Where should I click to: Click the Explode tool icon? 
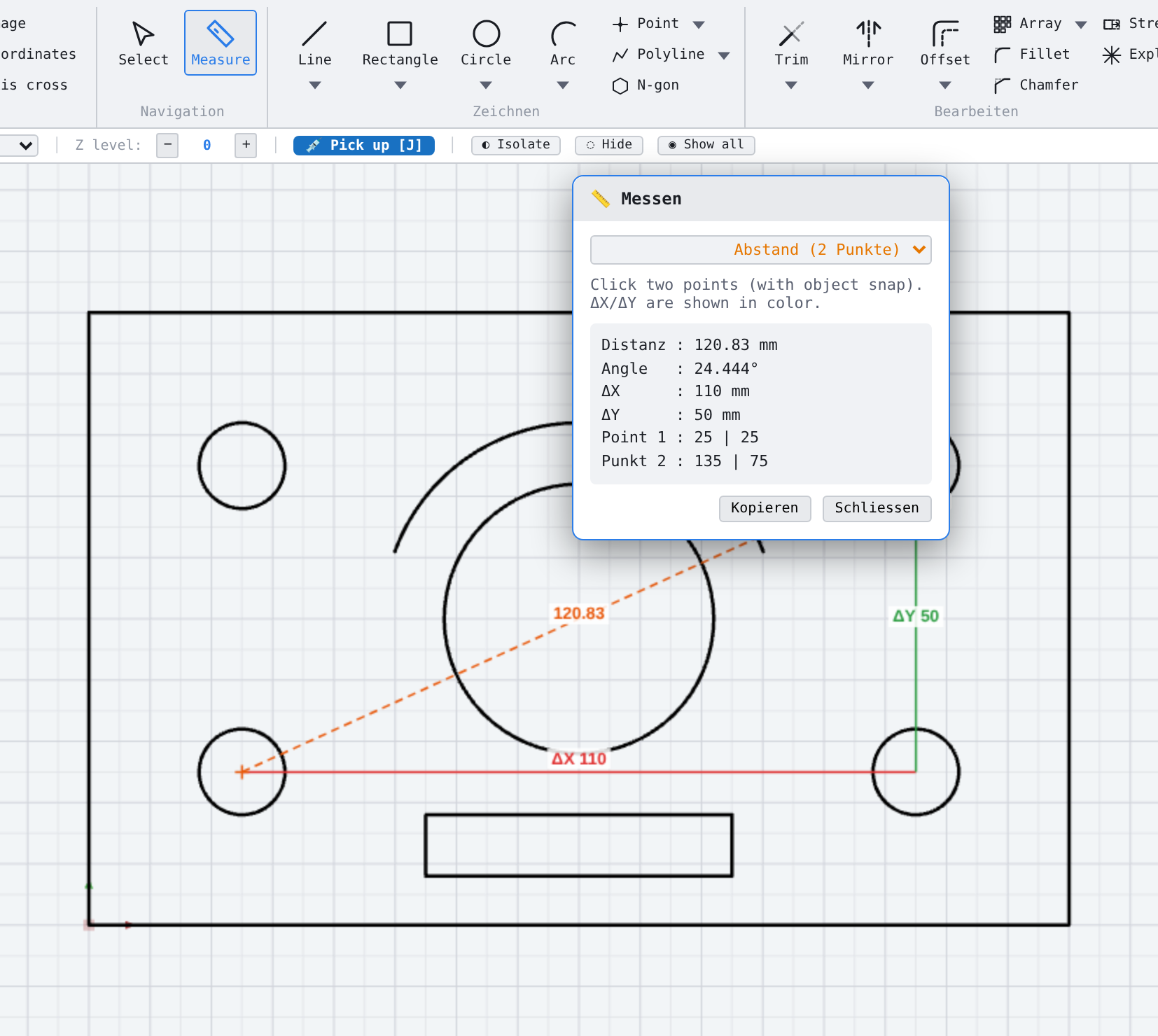pos(1112,55)
